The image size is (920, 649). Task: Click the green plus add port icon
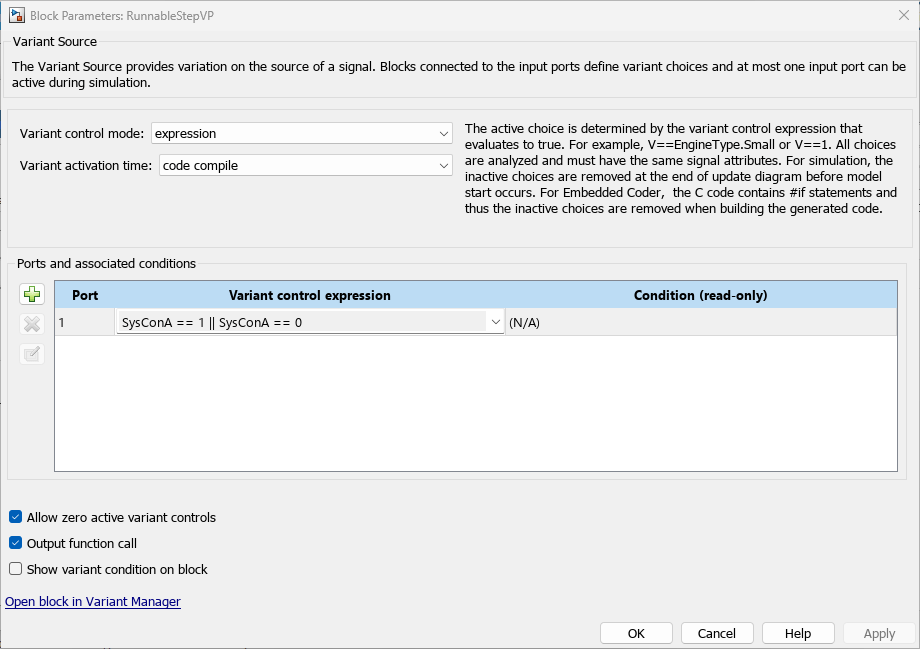coord(32,295)
